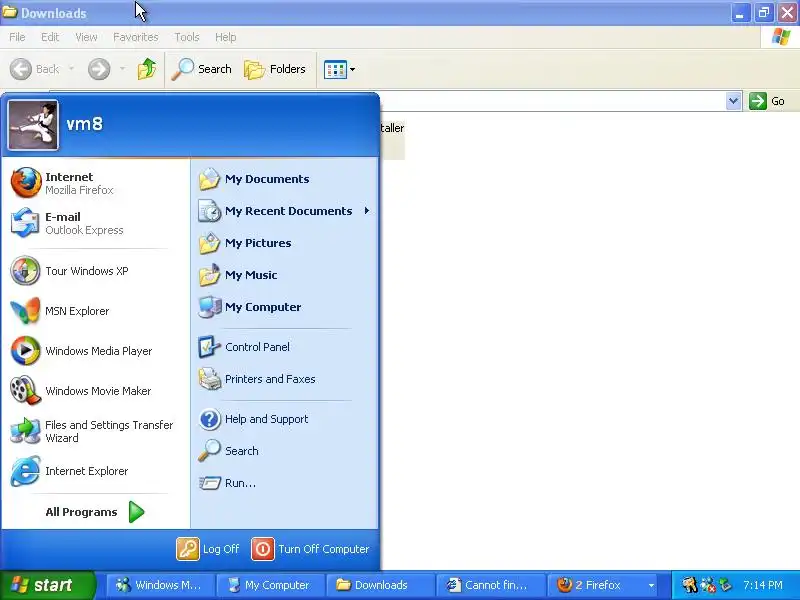Switch to My Computer taskbar item

[269, 585]
